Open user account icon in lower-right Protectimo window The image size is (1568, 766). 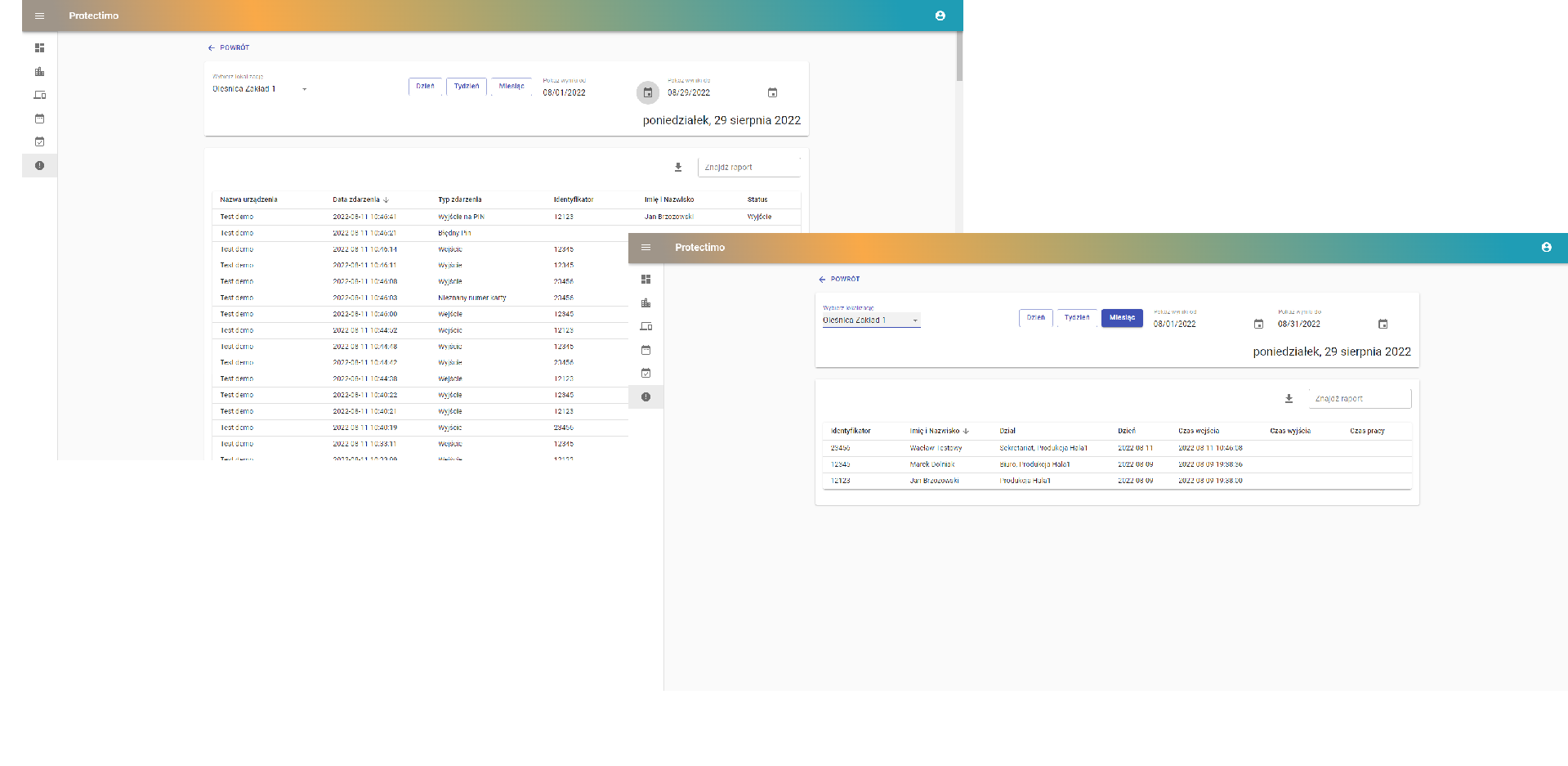coord(1546,247)
